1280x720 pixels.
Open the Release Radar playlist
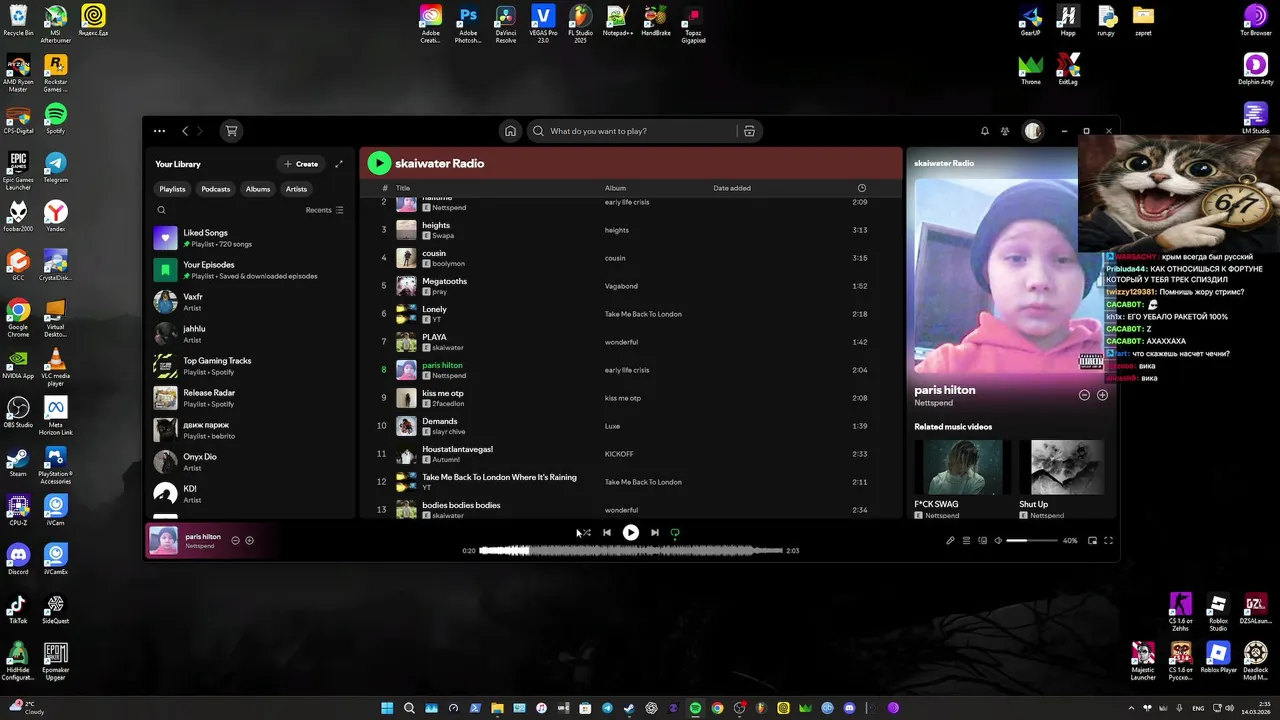click(x=250, y=398)
